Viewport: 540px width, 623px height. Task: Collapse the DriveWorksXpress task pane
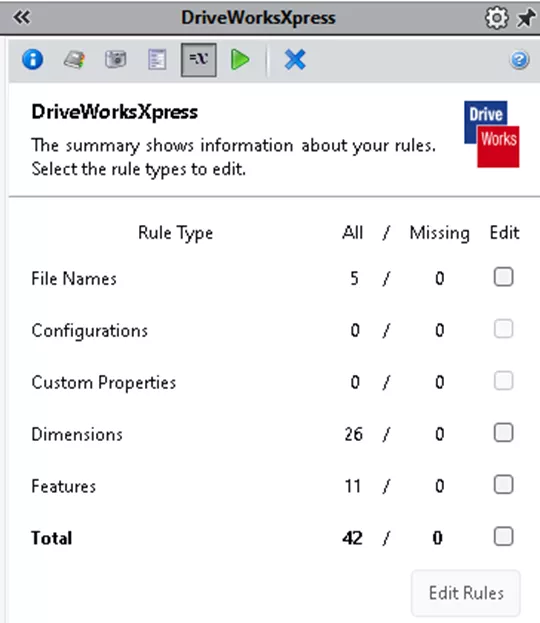[x=21, y=17]
